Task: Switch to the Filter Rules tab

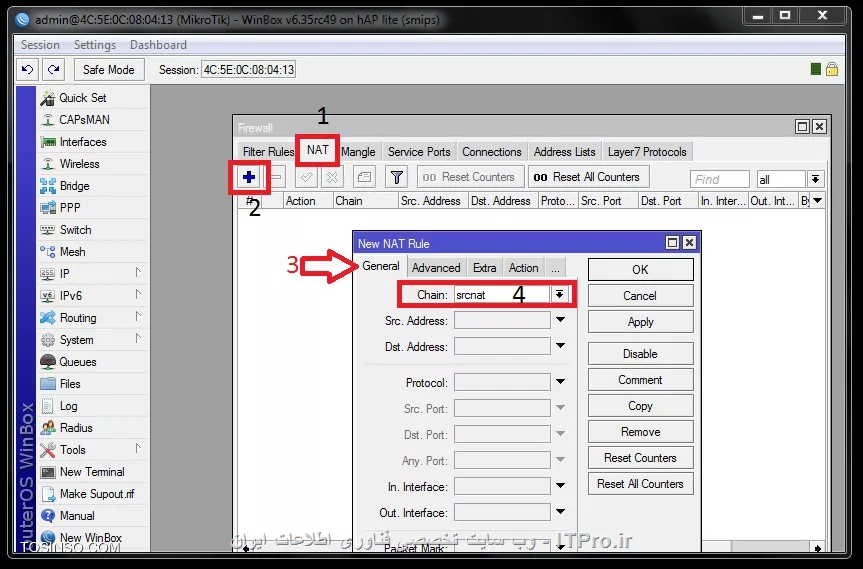Action: [268, 152]
